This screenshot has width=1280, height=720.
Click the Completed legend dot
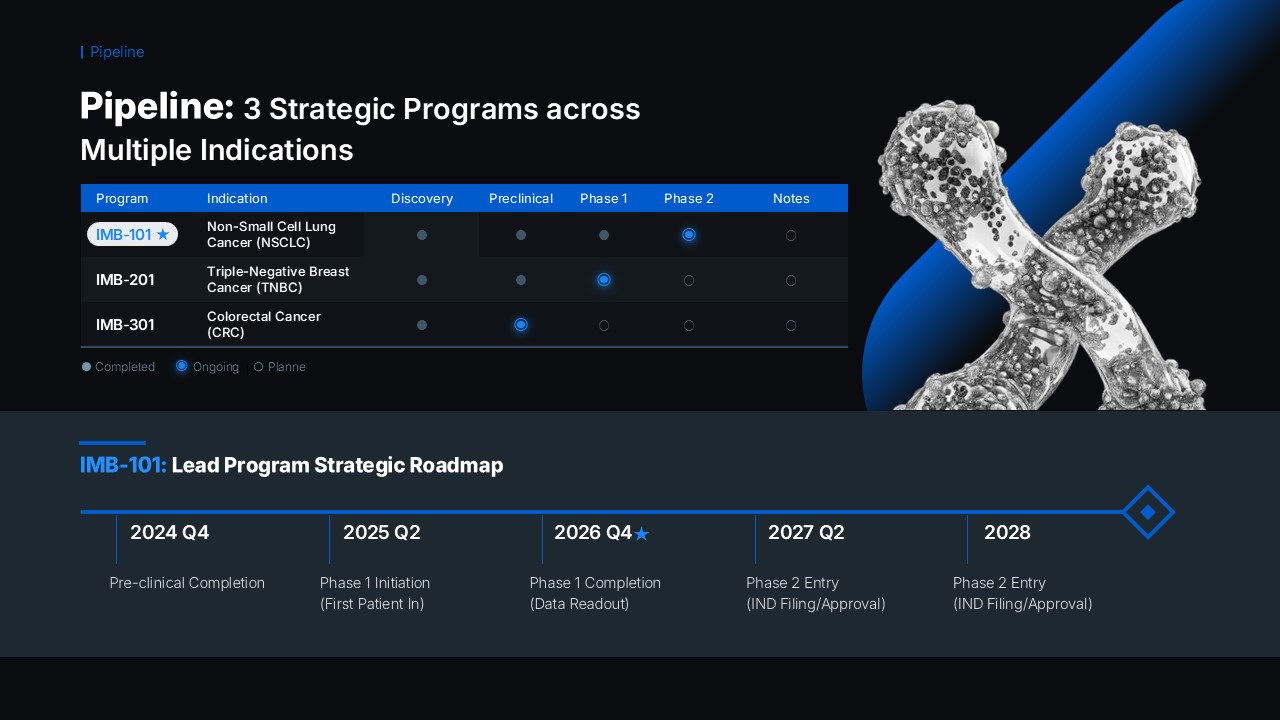86,367
